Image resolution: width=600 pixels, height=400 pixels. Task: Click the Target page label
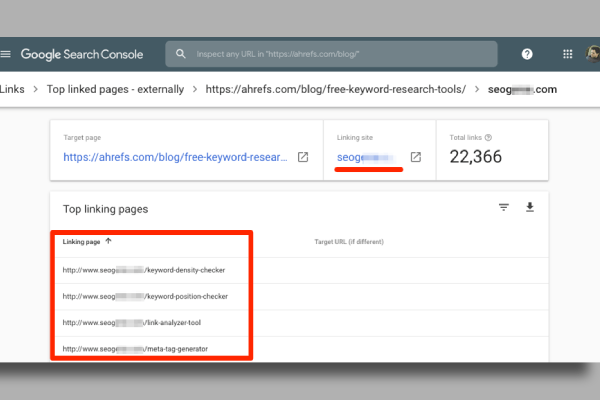[82, 137]
